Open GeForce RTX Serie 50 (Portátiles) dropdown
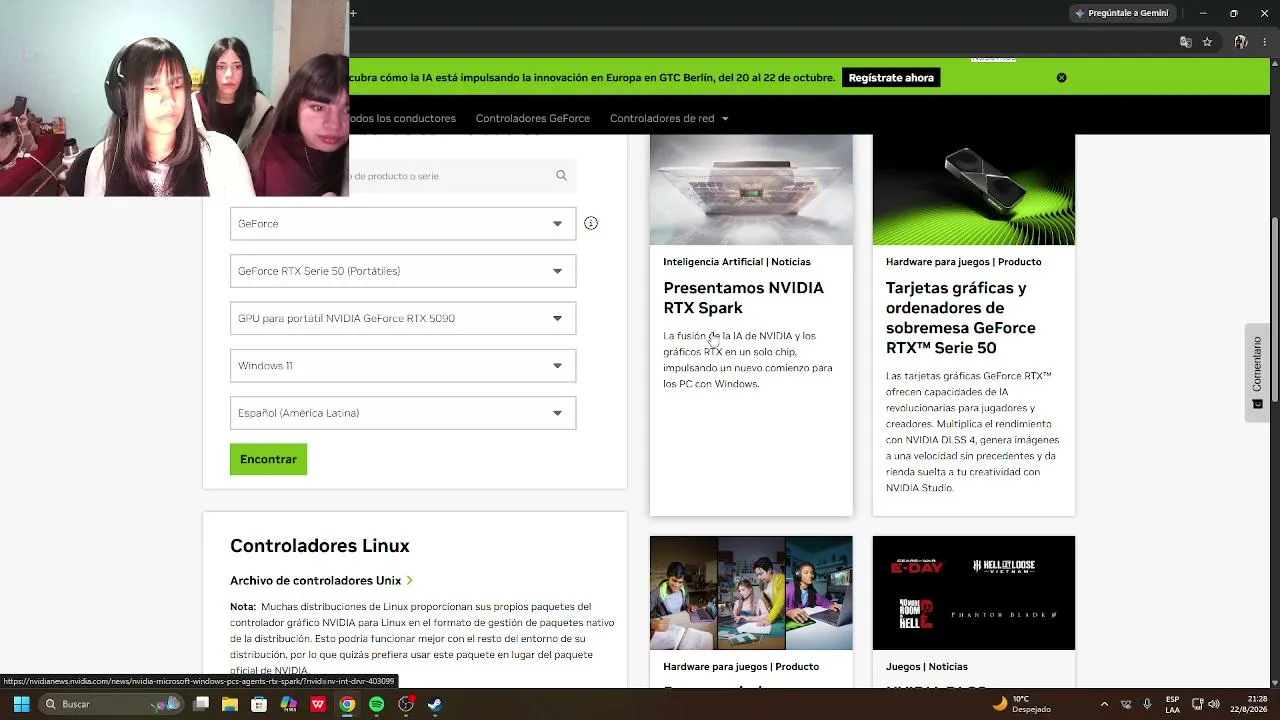 pyautogui.click(x=403, y=271)
